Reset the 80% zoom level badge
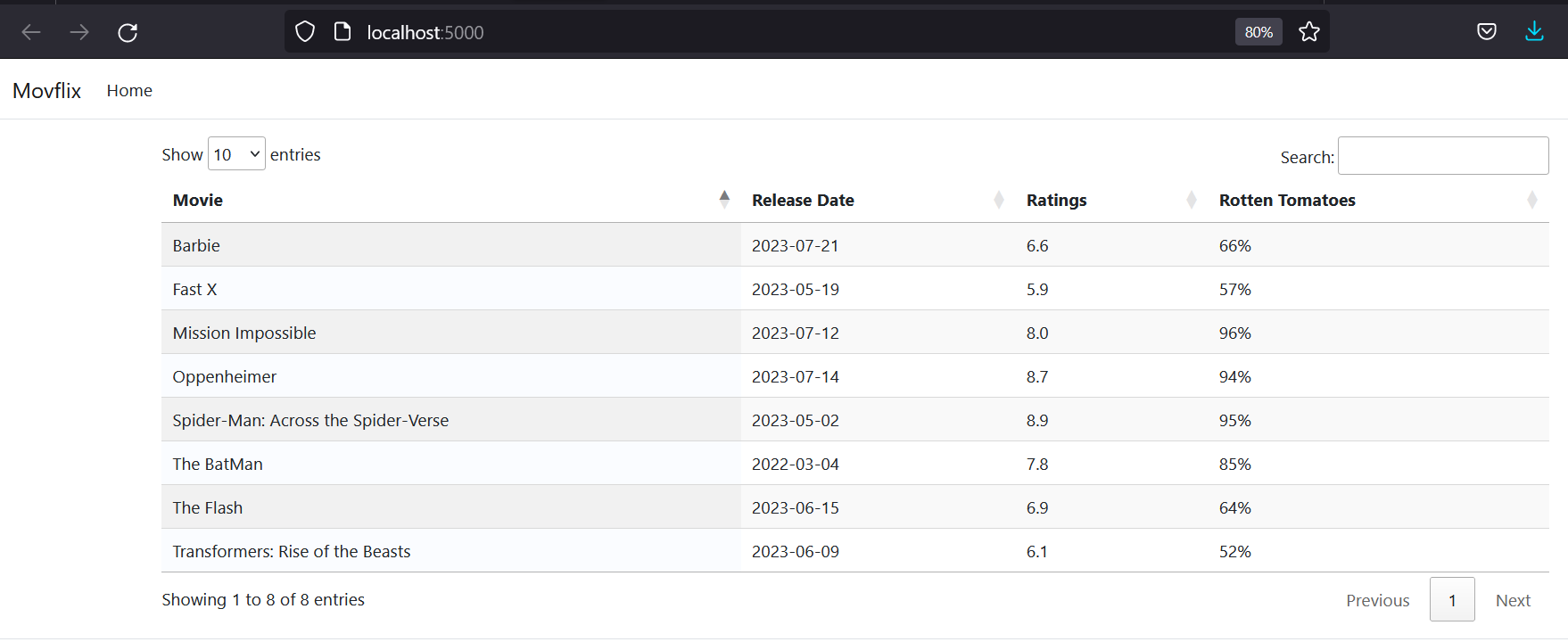1568x642 pixels. click(1258, 32)
